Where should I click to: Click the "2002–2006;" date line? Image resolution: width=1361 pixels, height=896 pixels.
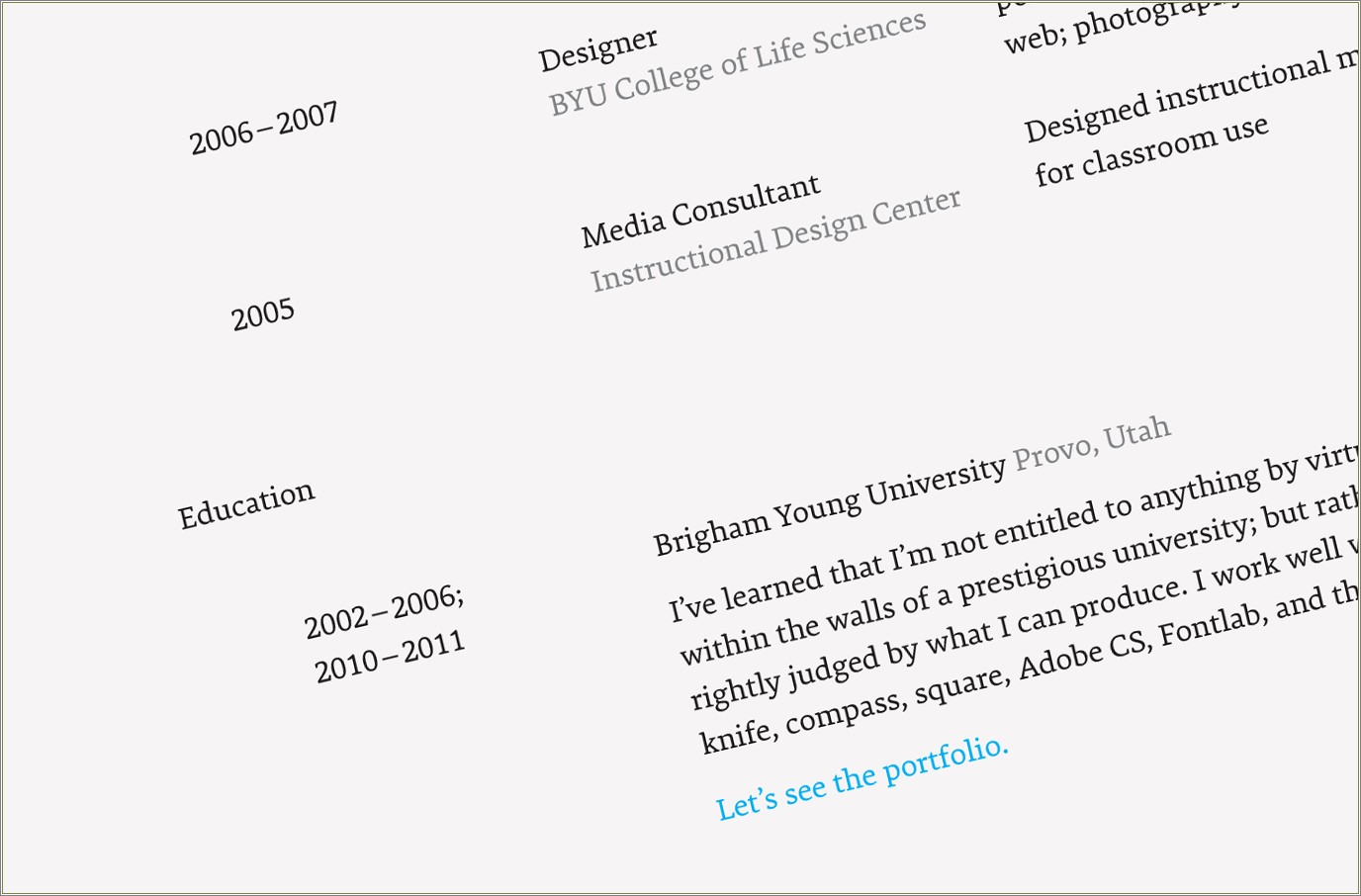(384, 612)
